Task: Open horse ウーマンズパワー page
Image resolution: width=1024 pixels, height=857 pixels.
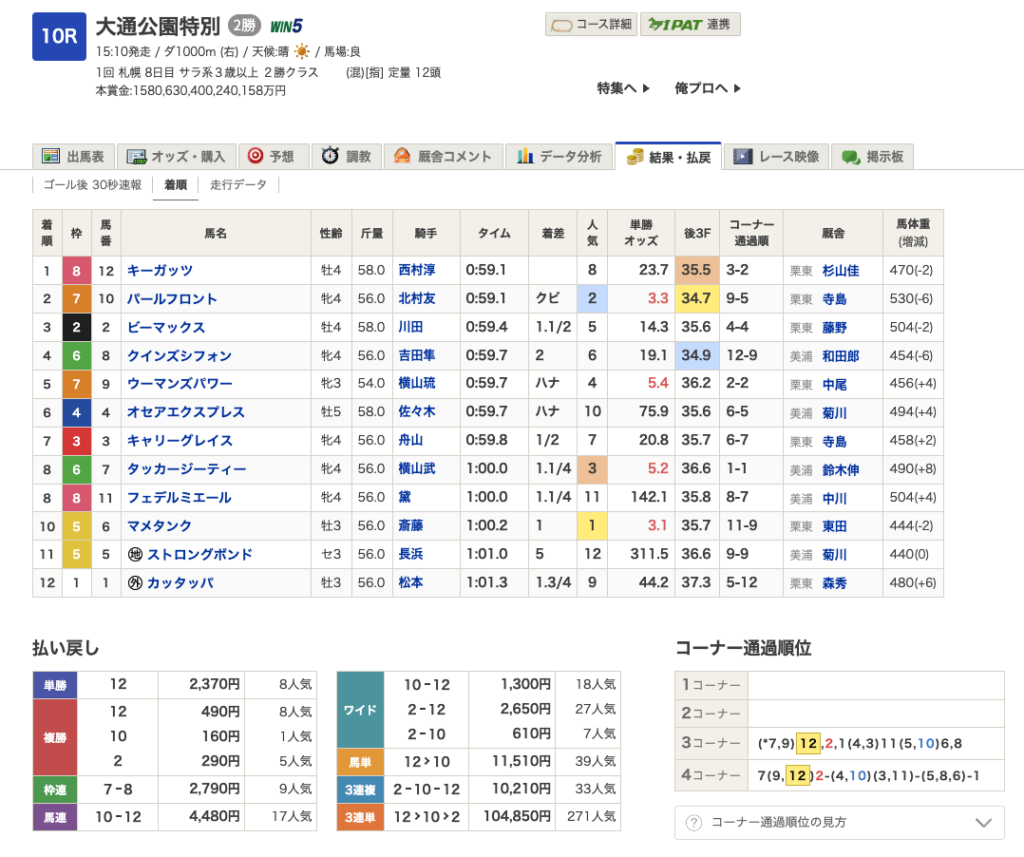Action: [180, 383]
